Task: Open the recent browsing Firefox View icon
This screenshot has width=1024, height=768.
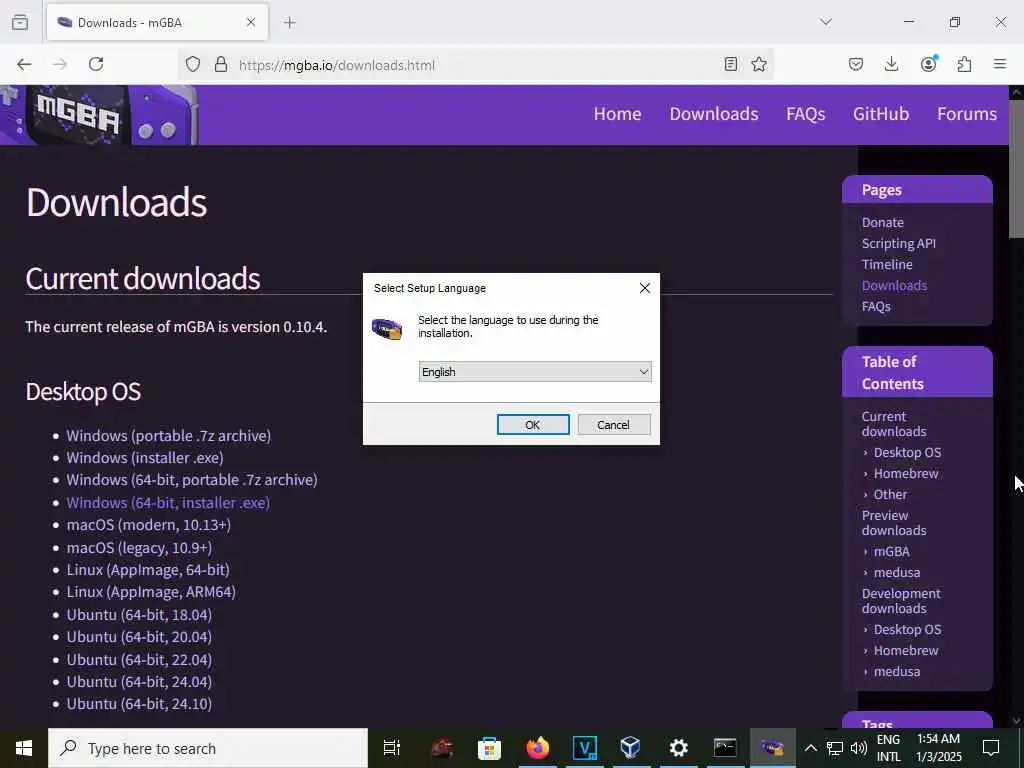Action: (x=20, y=22)
